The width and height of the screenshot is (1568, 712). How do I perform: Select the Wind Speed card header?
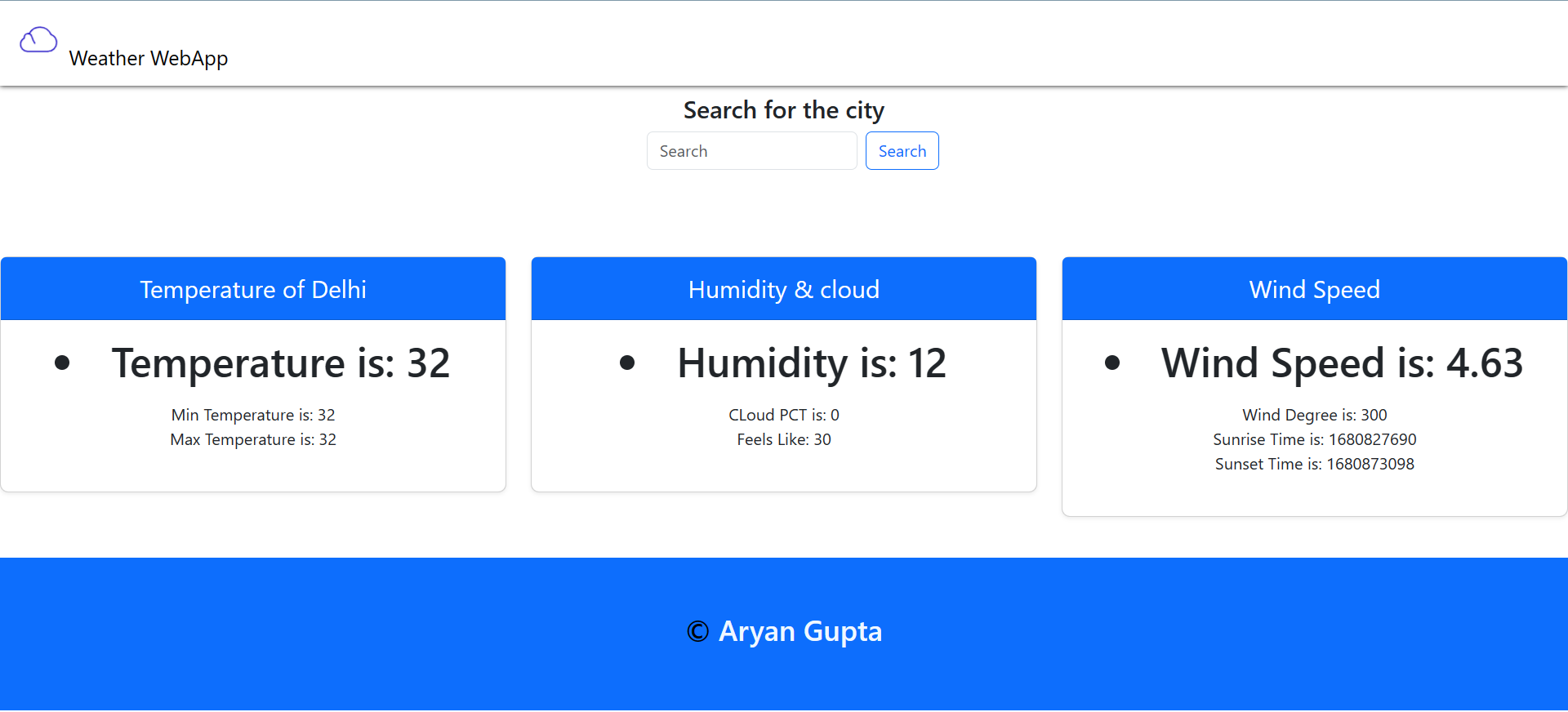(1313, 289)
